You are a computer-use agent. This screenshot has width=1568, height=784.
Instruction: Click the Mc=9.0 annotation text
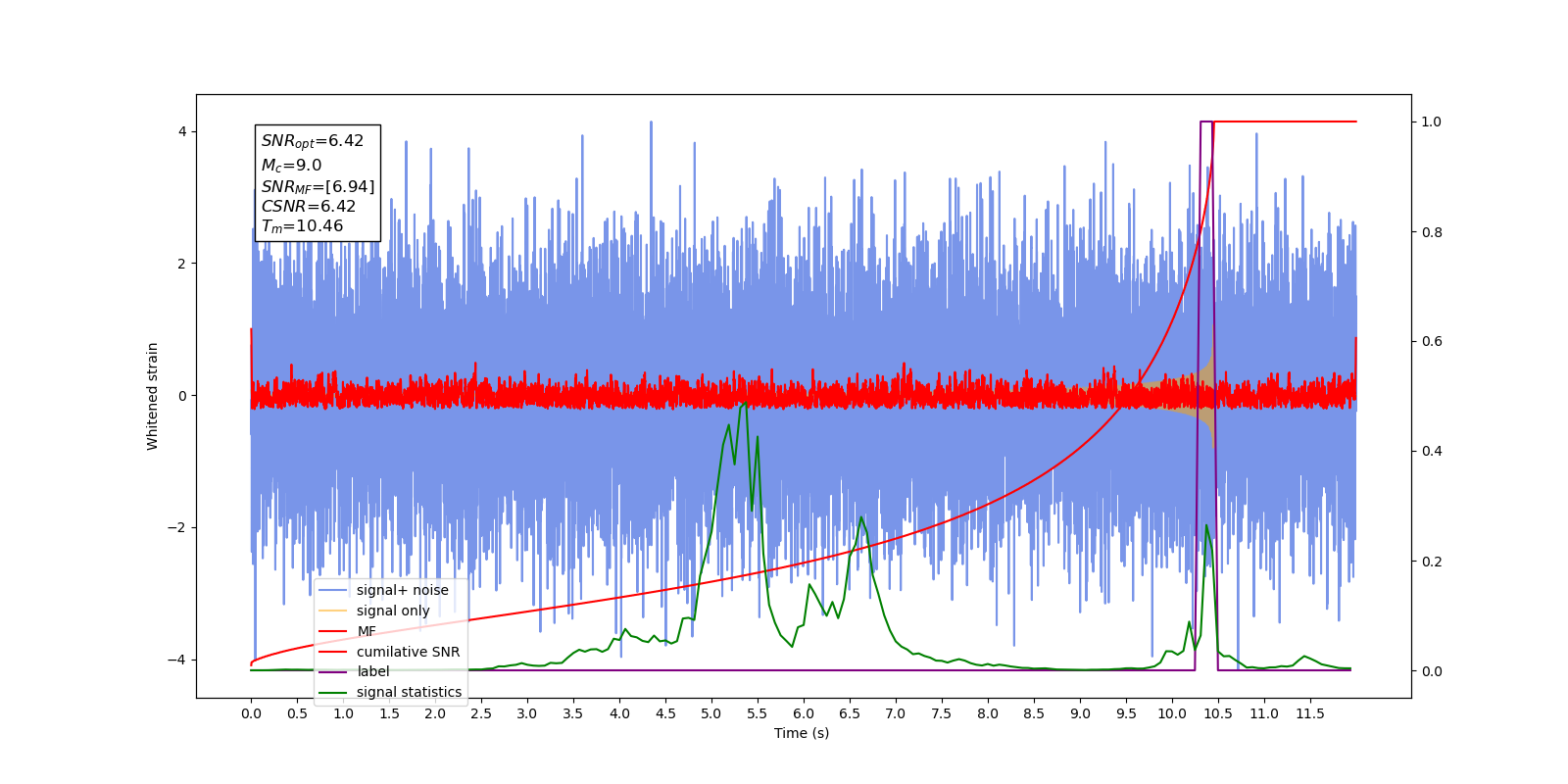click(291, 166)
